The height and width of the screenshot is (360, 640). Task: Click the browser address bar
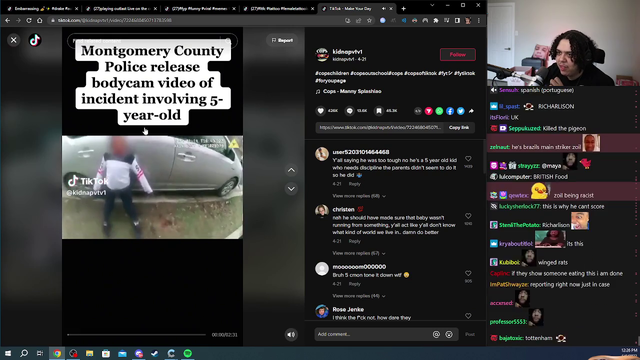[x=196, y=20]
